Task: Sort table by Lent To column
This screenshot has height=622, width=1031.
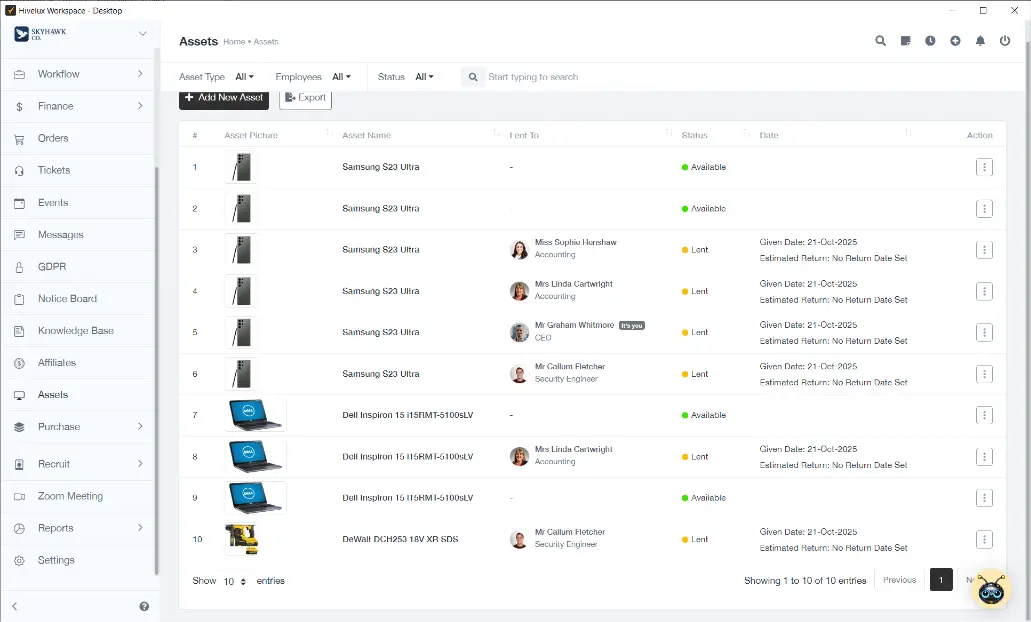Action: click(590, 135)
